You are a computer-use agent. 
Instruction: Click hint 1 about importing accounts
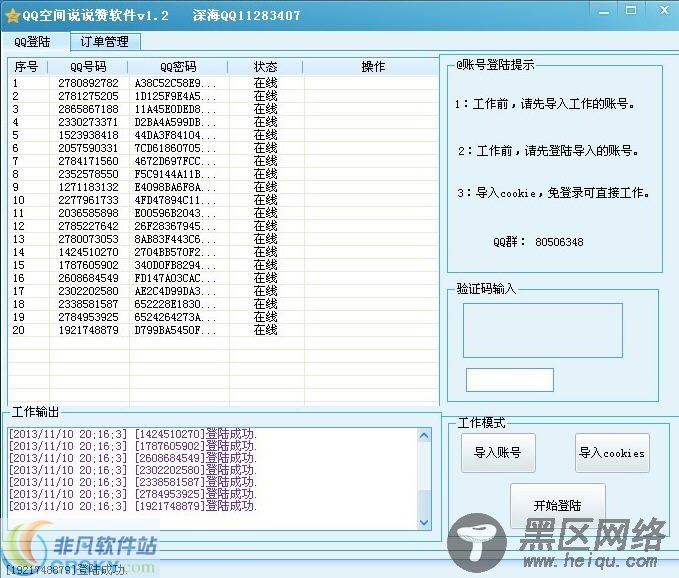coord(545,104)
